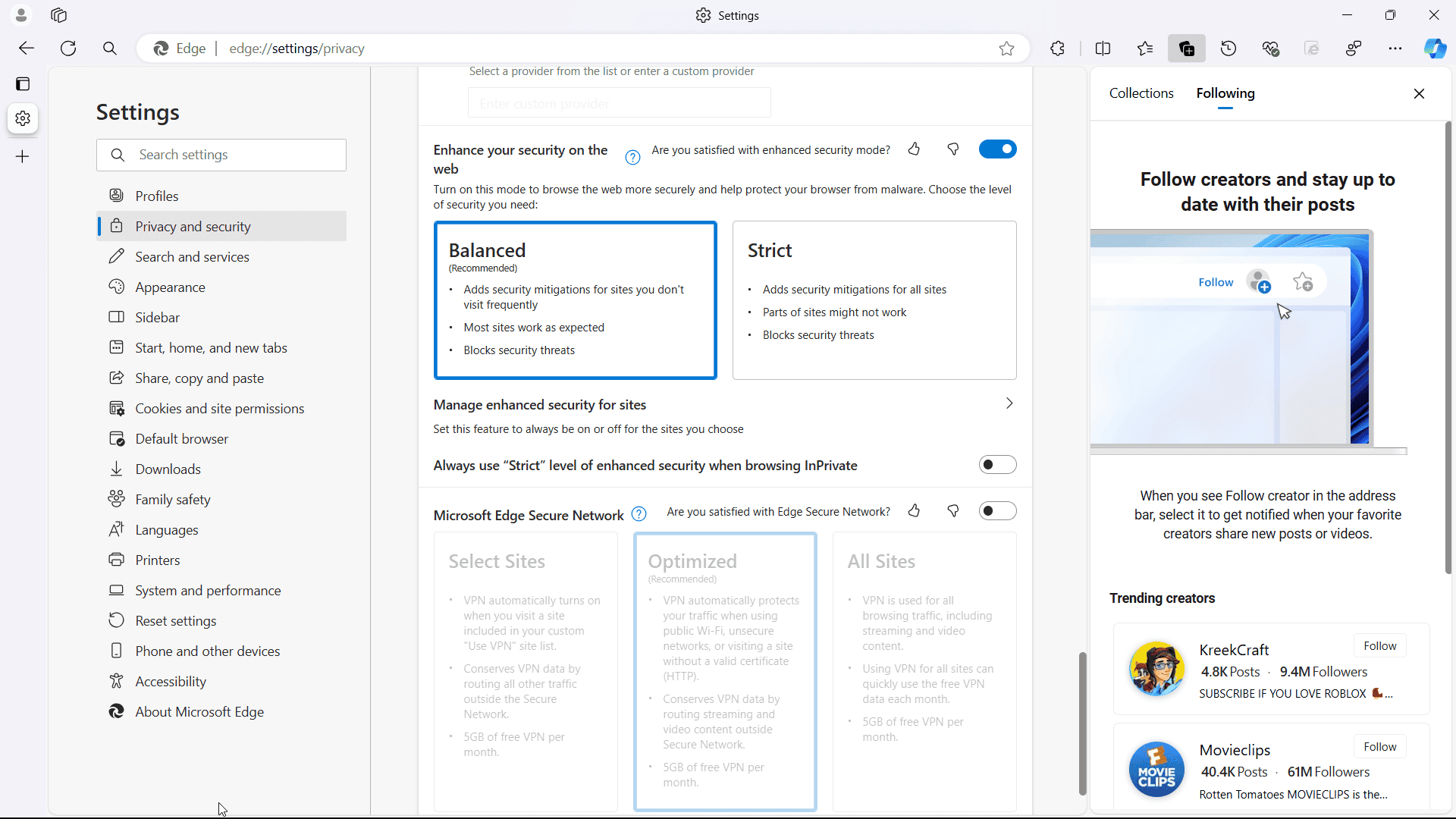The image size is (1456, 819).
Task: Turn on Microsoft Edge Secure Network
Action: pyautogui.click(x=997, y=510)
